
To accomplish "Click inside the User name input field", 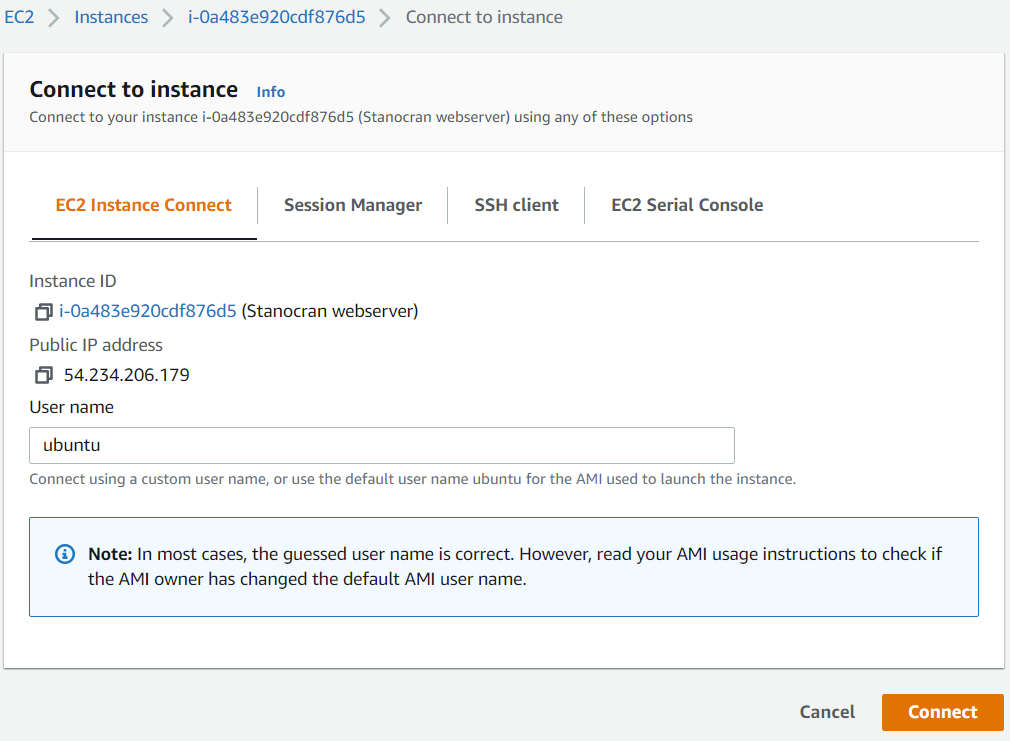I will (380, 444).
